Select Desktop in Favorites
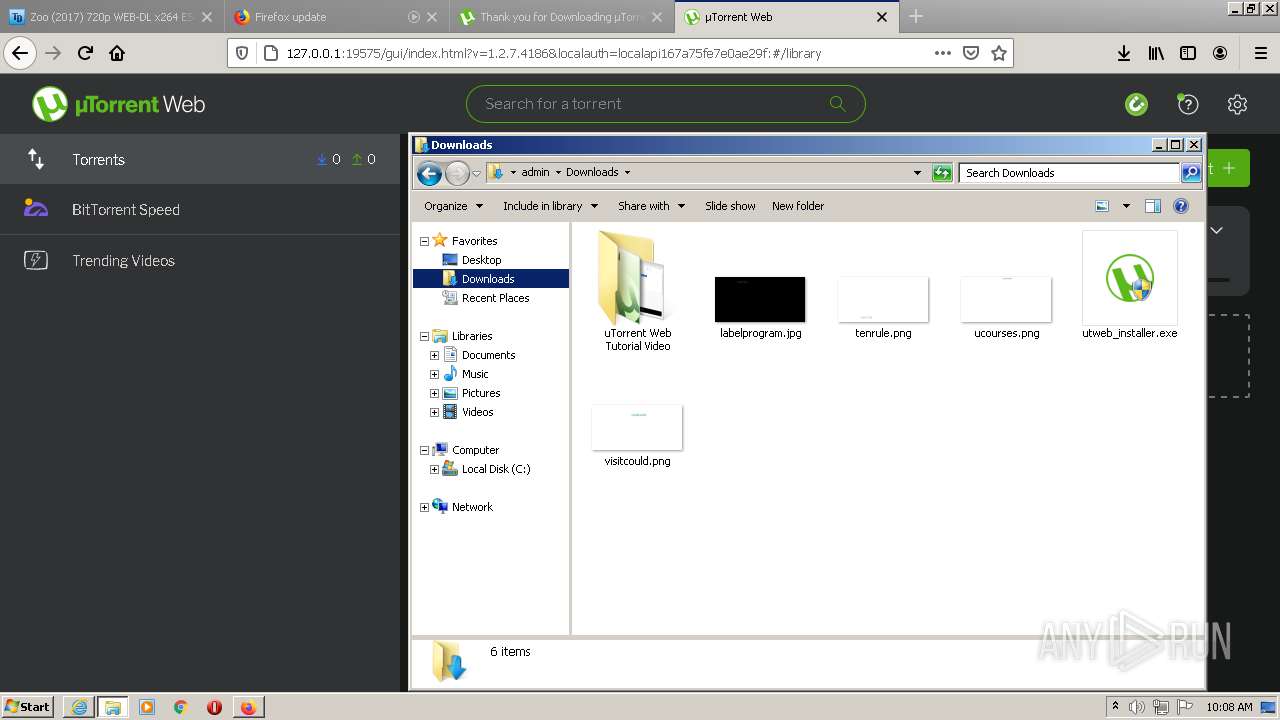This screenshot has width=1280, height=720. pyautogui.click(x=481, y=260)
